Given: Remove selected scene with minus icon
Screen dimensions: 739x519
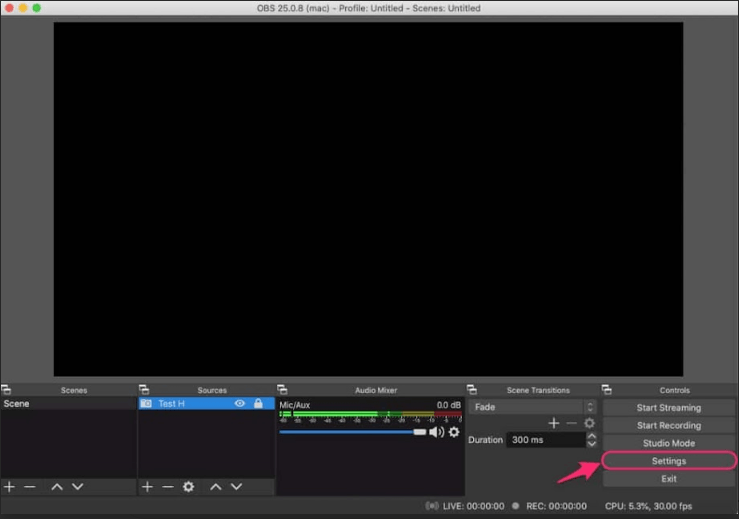Looking at the screenshot, I should pos(30,486).
